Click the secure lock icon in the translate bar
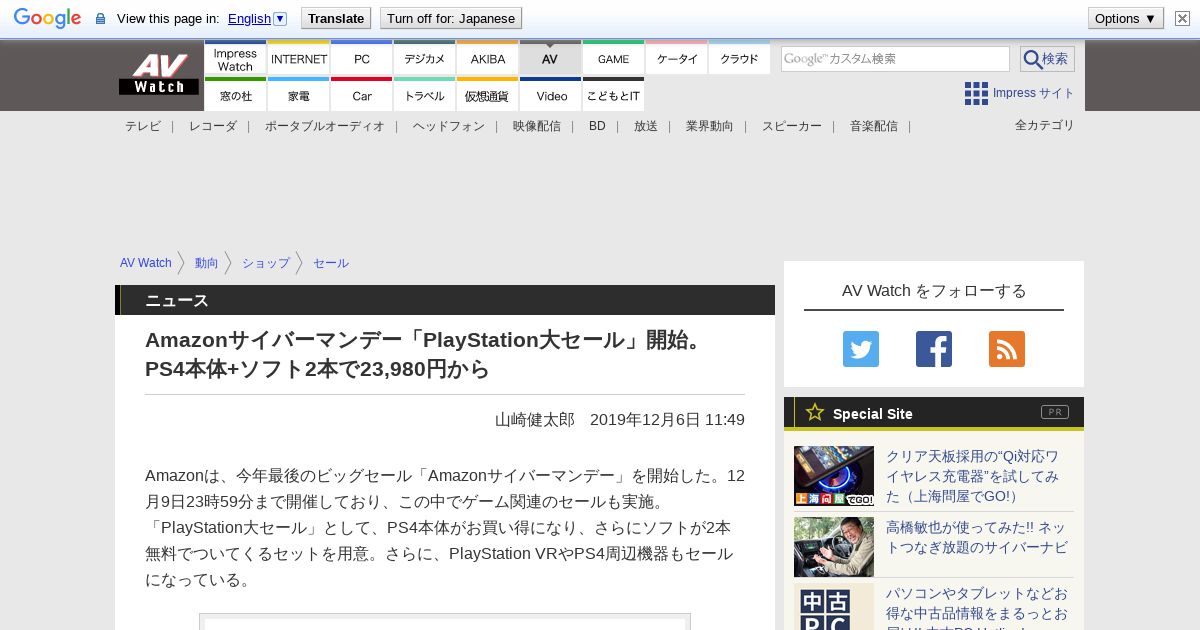This screenshot has height=630, width=1200. click(100, 18)
